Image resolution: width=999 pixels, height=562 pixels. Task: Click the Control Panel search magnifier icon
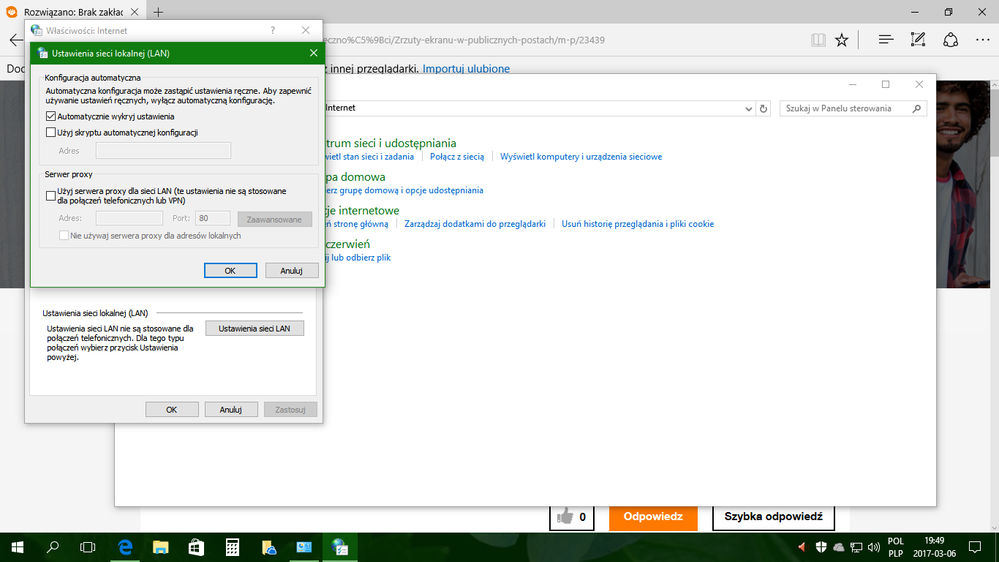[917, 108]
